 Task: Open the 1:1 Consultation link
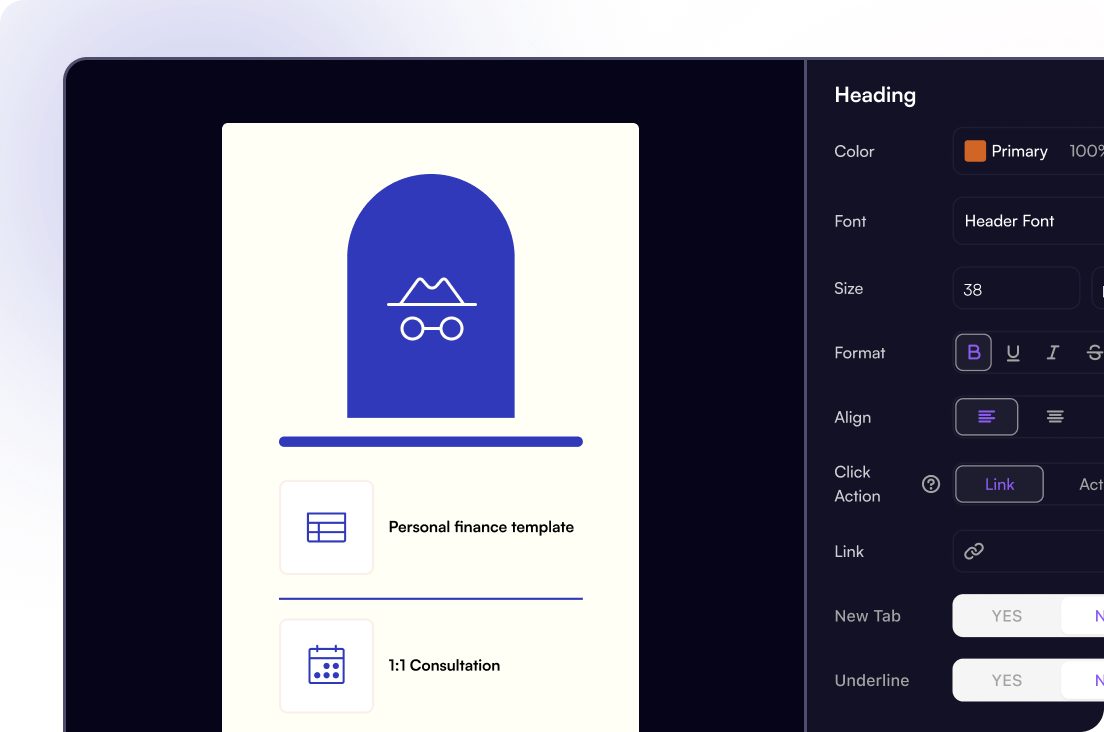click(x=444, y=665)
